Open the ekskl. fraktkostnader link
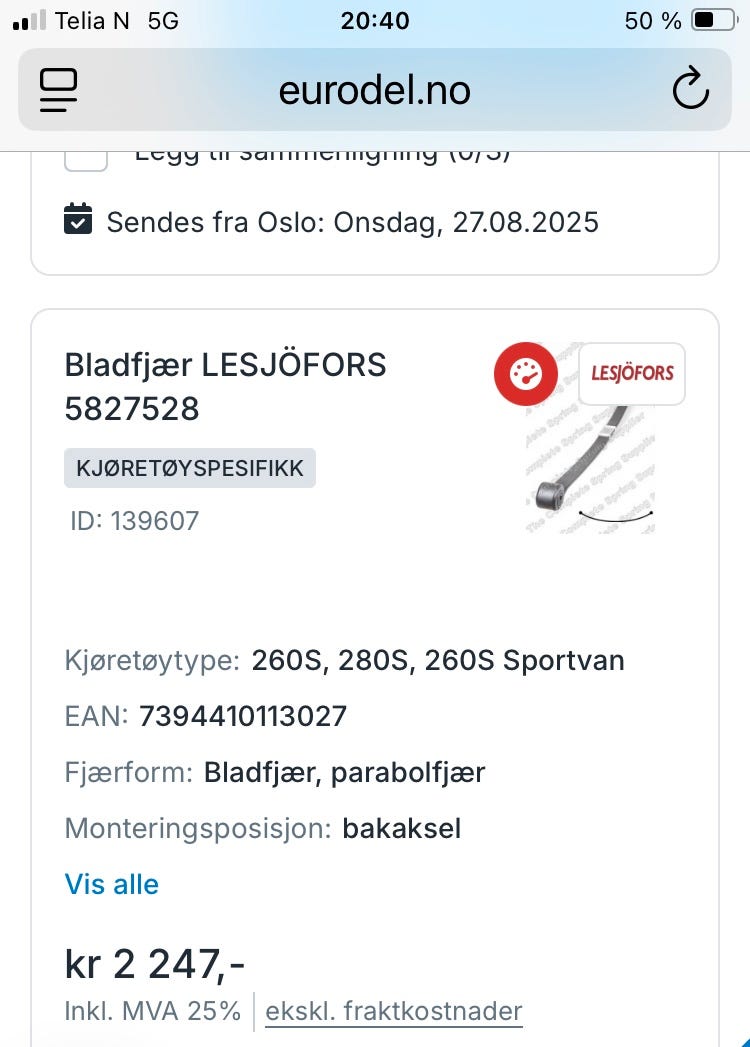 pyautogui.click(x=393, y=1011)
